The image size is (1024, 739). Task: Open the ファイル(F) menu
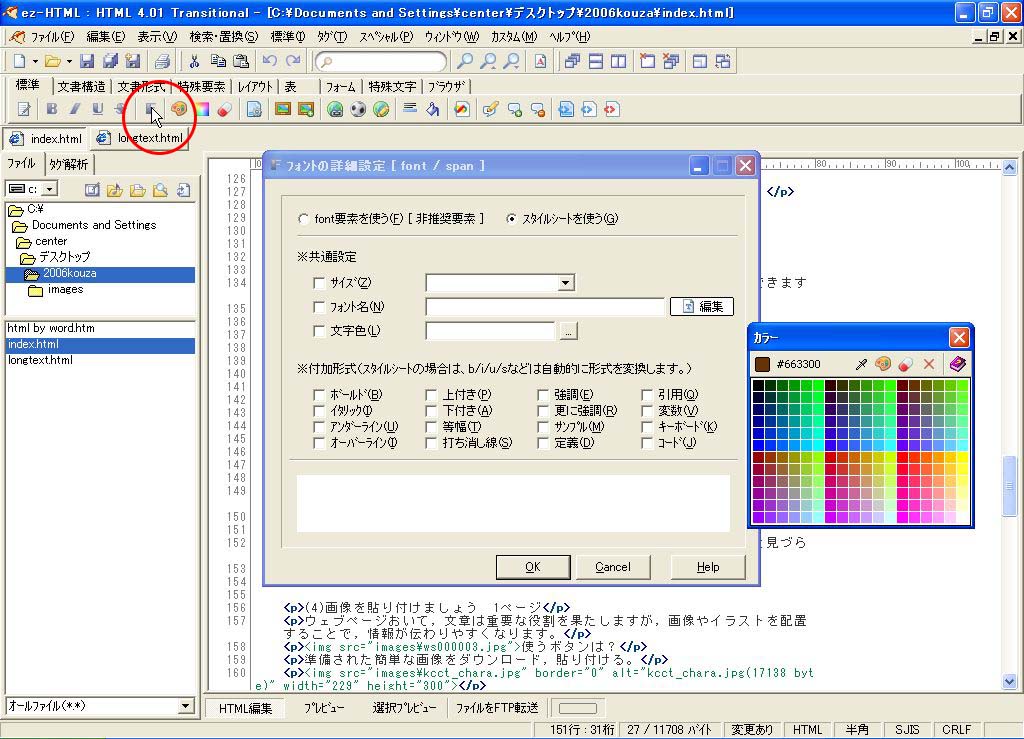point(52,37)
